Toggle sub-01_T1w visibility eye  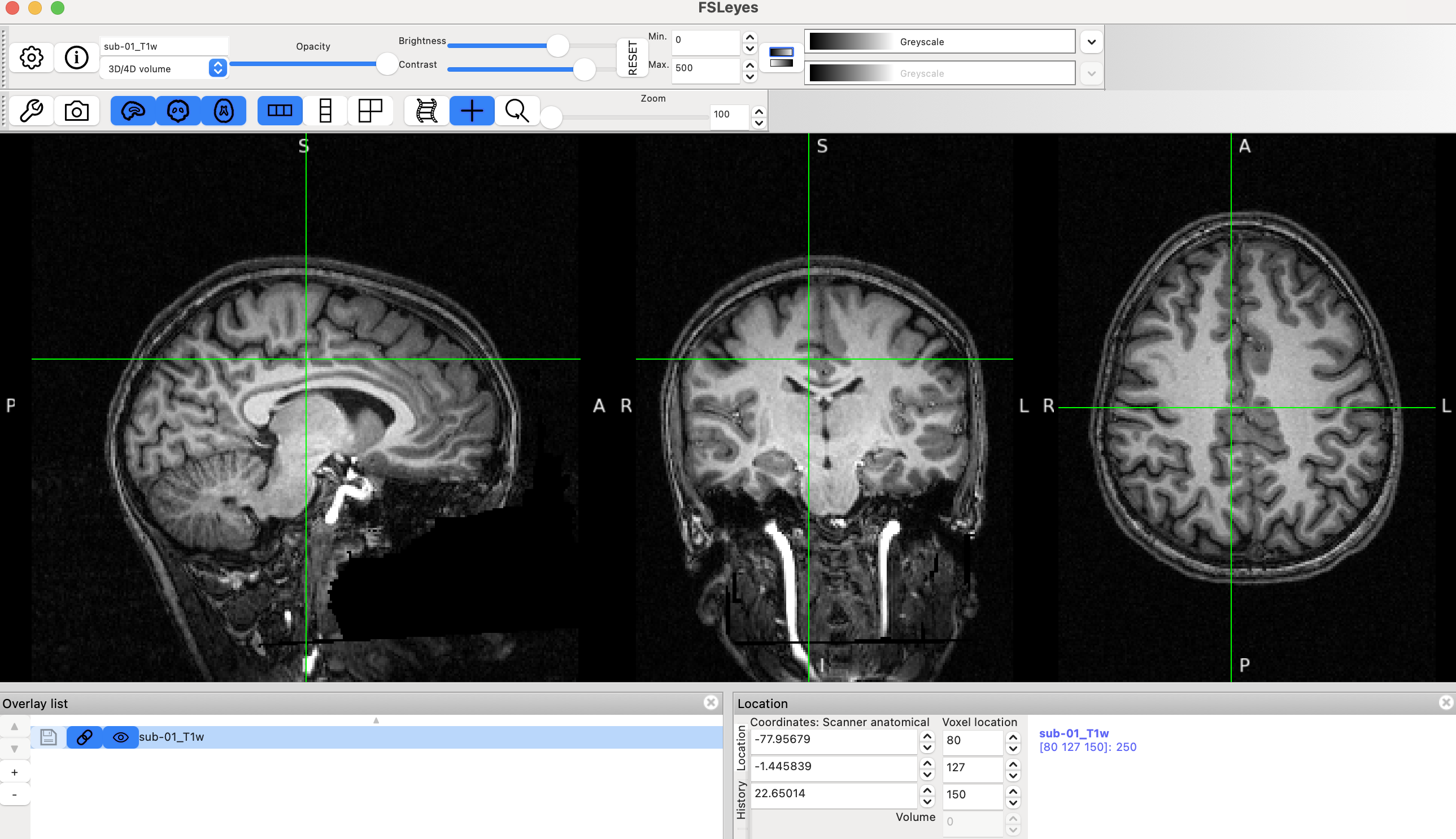(x=120, y=737)
